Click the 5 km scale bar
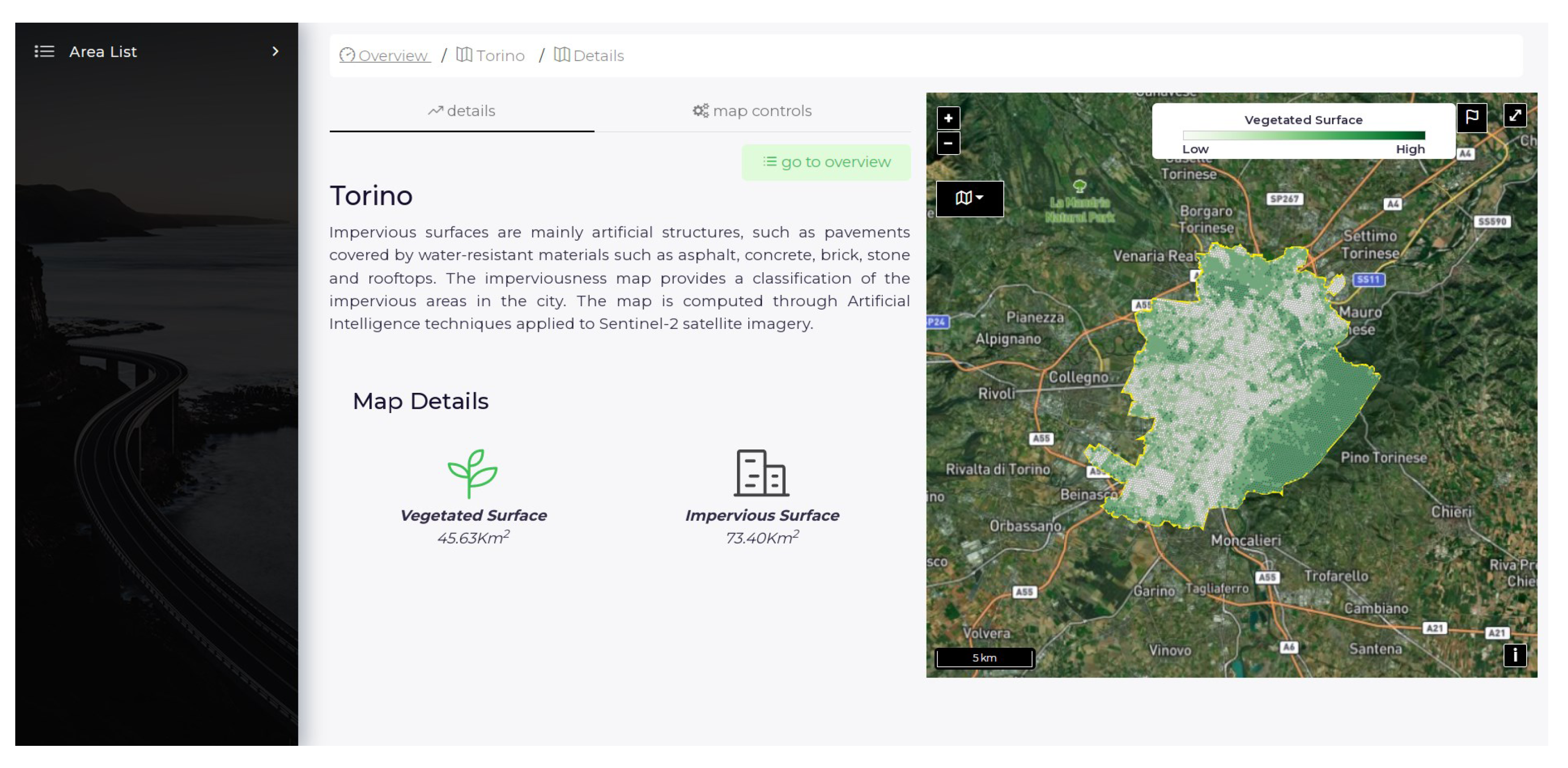This screenshot has width=1568, height=768. (x=984, y=657)
